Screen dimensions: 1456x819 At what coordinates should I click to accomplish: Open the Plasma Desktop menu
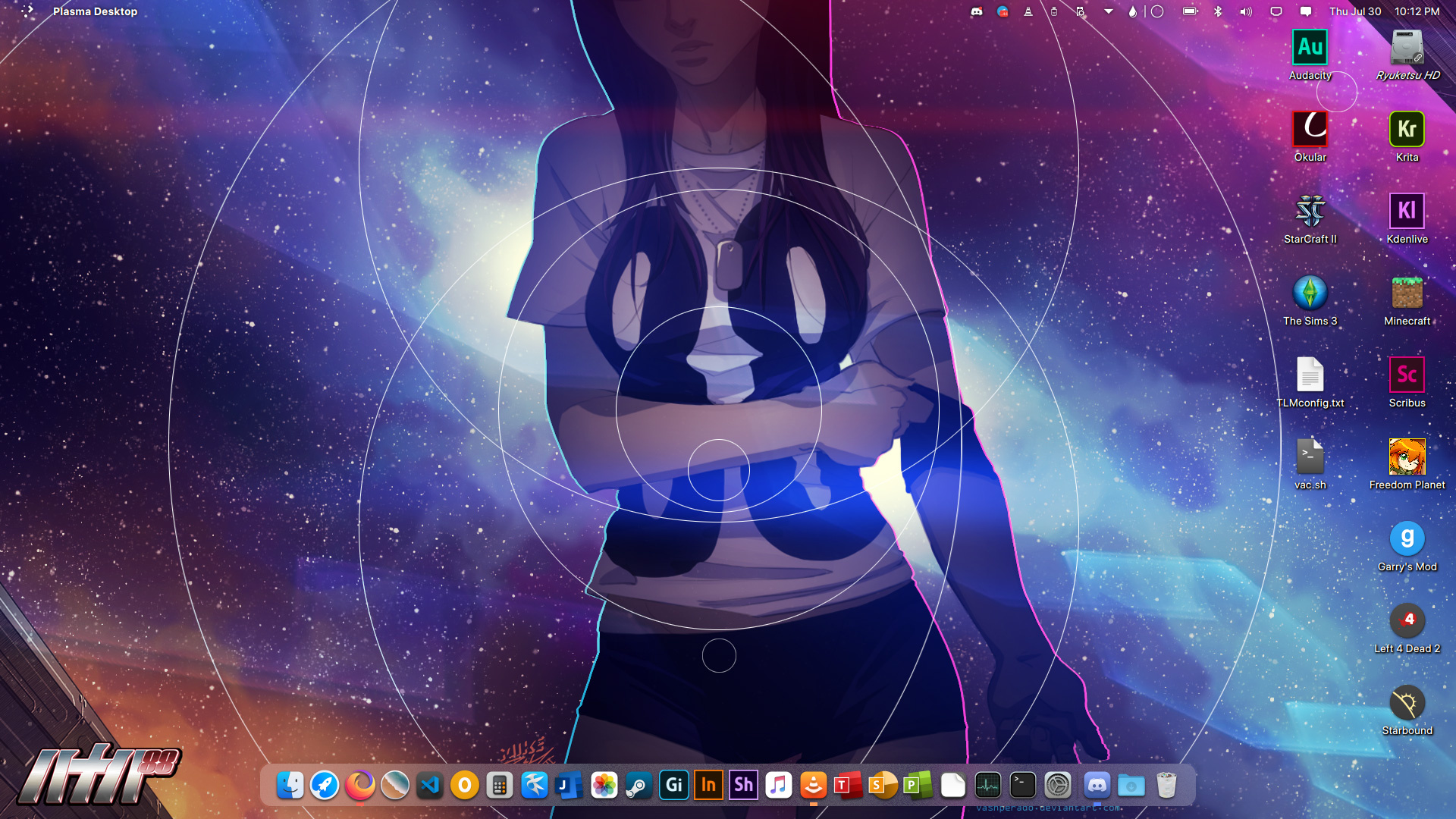[95, 11]
